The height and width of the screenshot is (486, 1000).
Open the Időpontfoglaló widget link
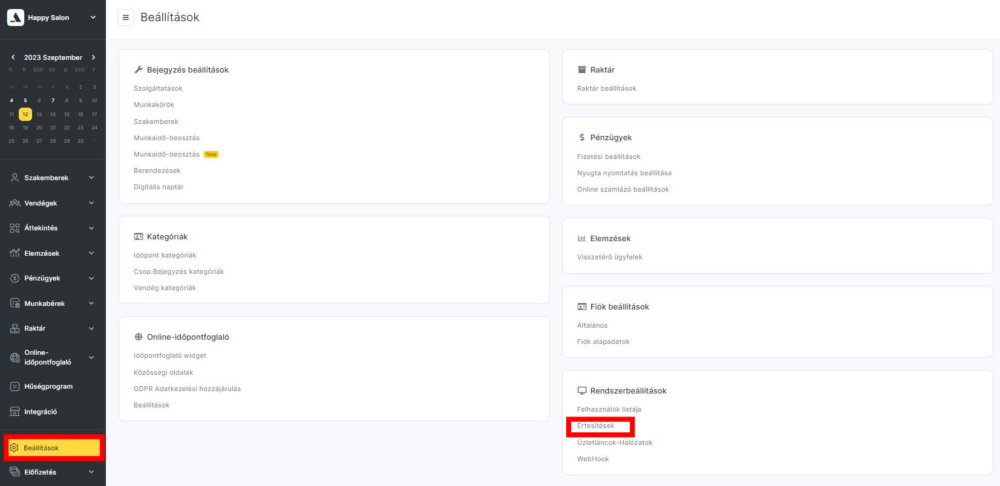pyautogui.click(x=170, y=355)
